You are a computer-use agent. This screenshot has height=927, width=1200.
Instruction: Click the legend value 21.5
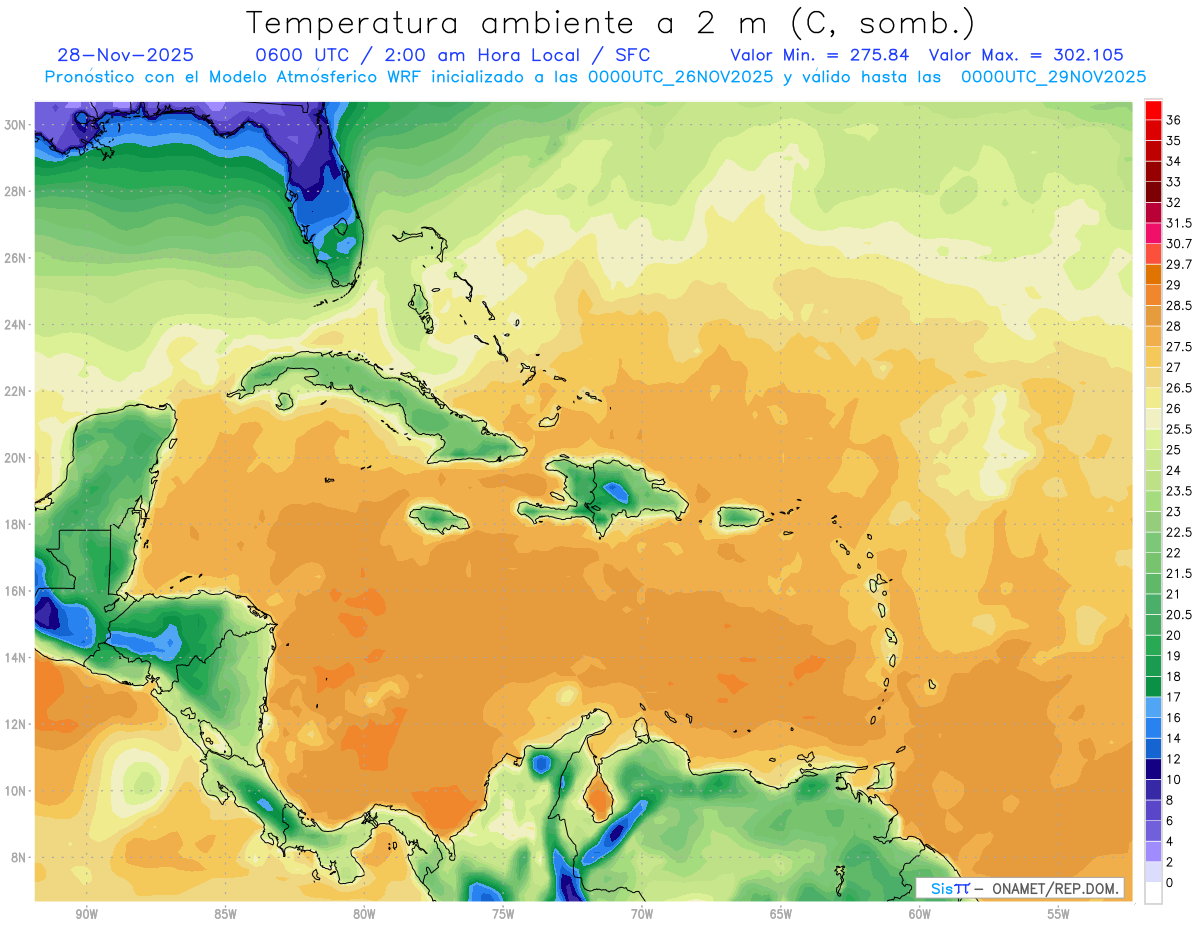1179,573
